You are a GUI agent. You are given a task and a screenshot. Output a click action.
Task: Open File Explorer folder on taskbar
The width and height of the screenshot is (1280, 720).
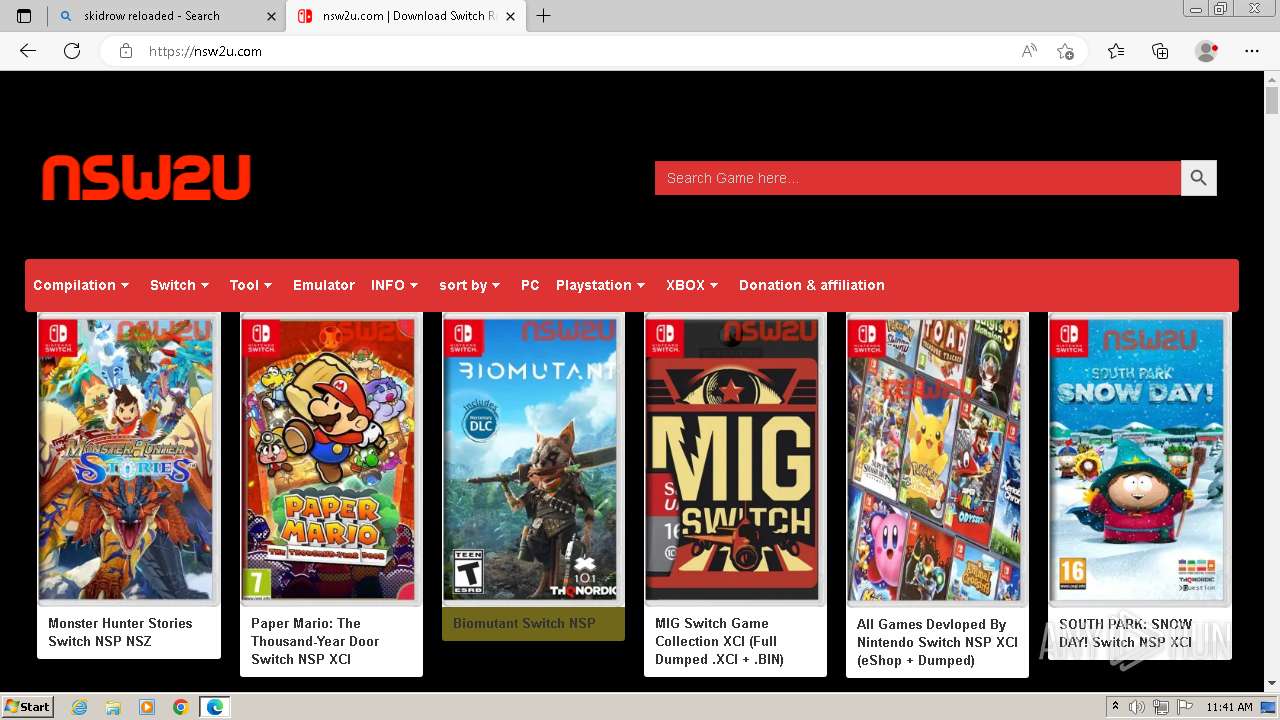[113, 707]
